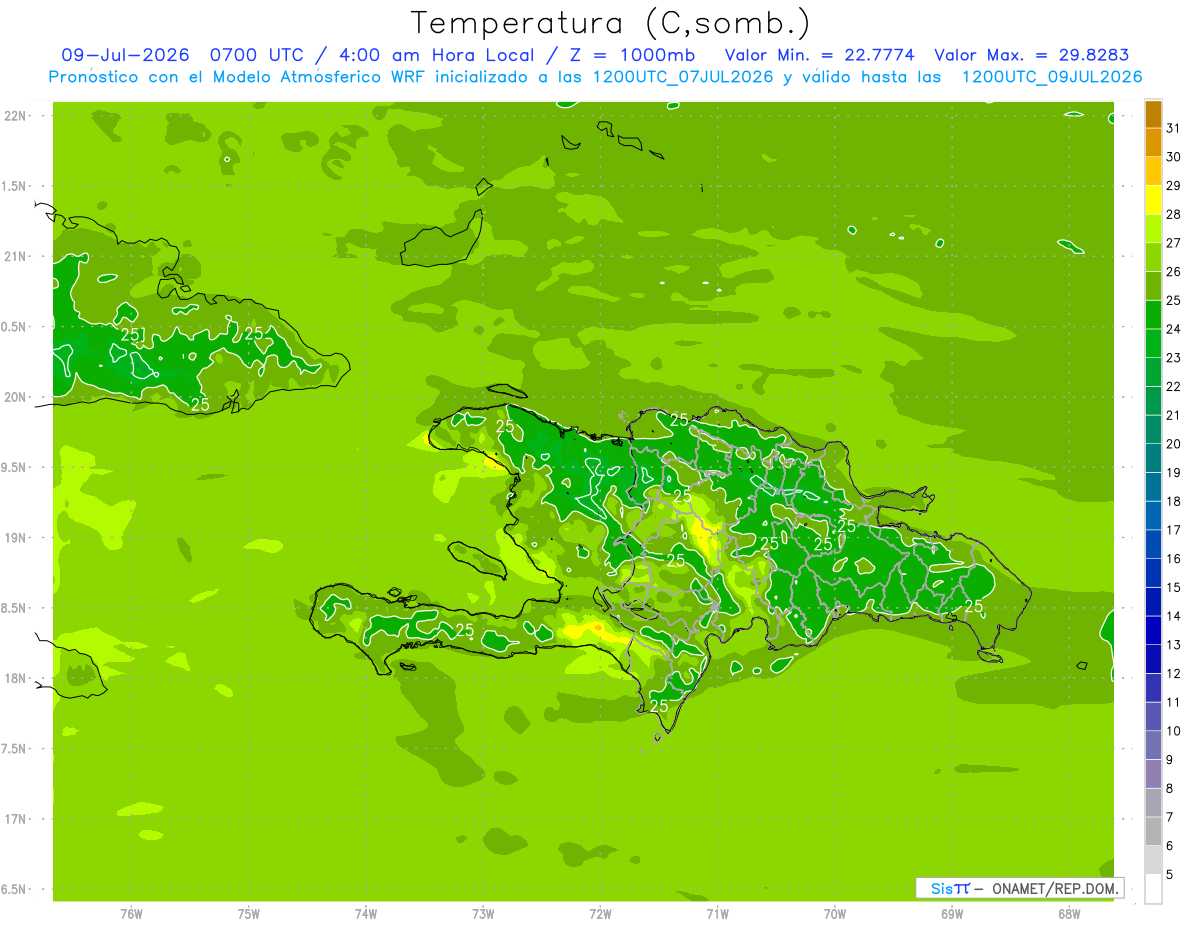Viewport: 1200px width, 927px height.
Task: Pick the gray legend swatch between 6 and 7
Action: click(1153, 831)
